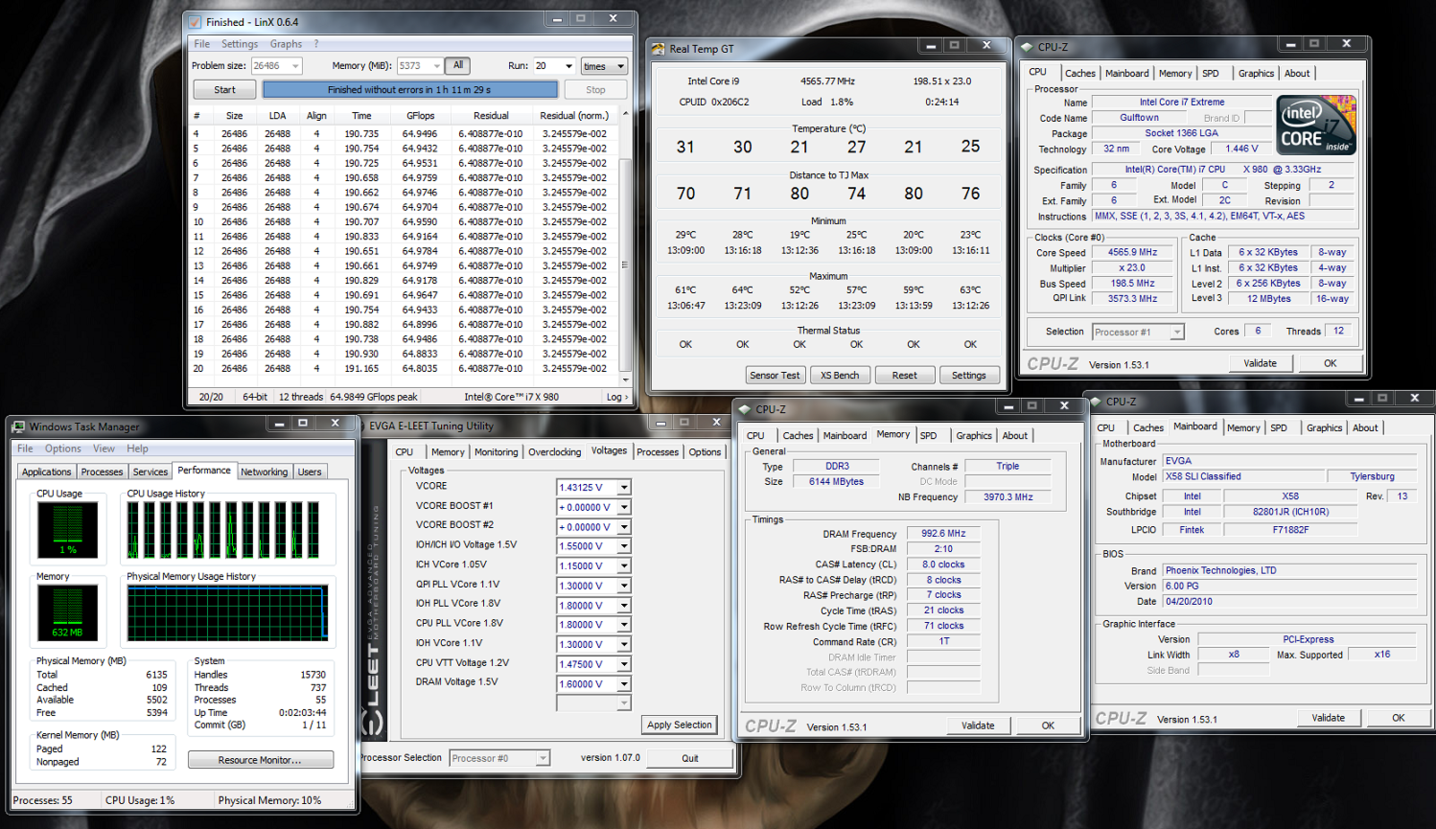Click the Physical Memory Usage History graph
Viewport: 1436px width, 829px height.
click(227, 613)
